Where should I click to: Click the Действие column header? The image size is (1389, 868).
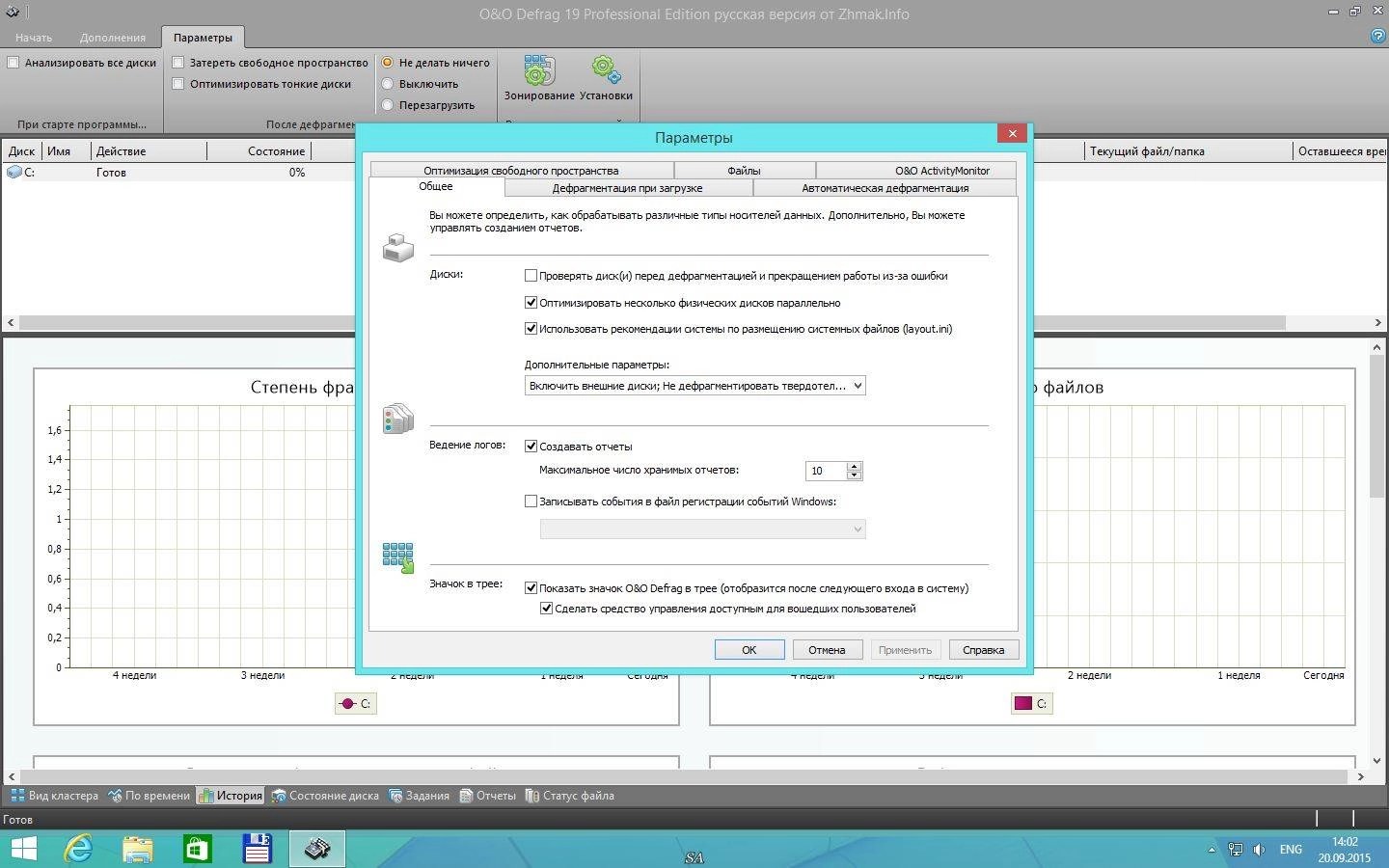149,150
